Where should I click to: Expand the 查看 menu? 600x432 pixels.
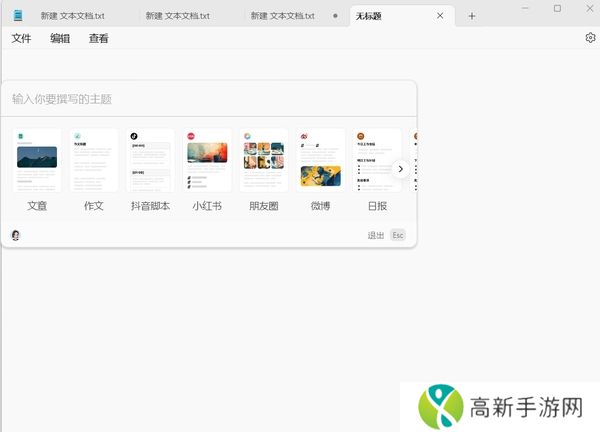point(98,38)
